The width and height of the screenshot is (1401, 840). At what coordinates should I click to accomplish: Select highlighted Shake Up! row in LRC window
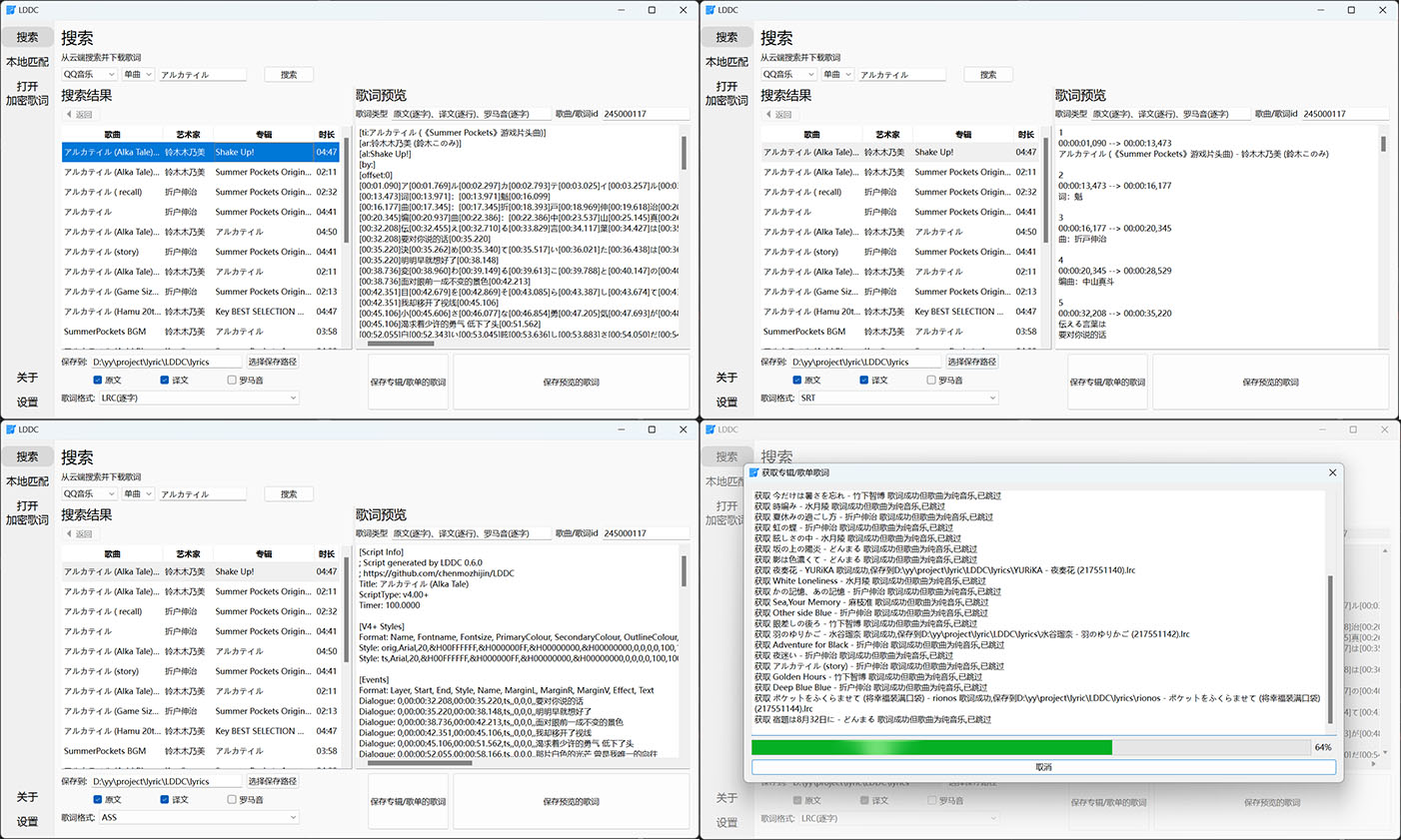(x=201, y=152)
